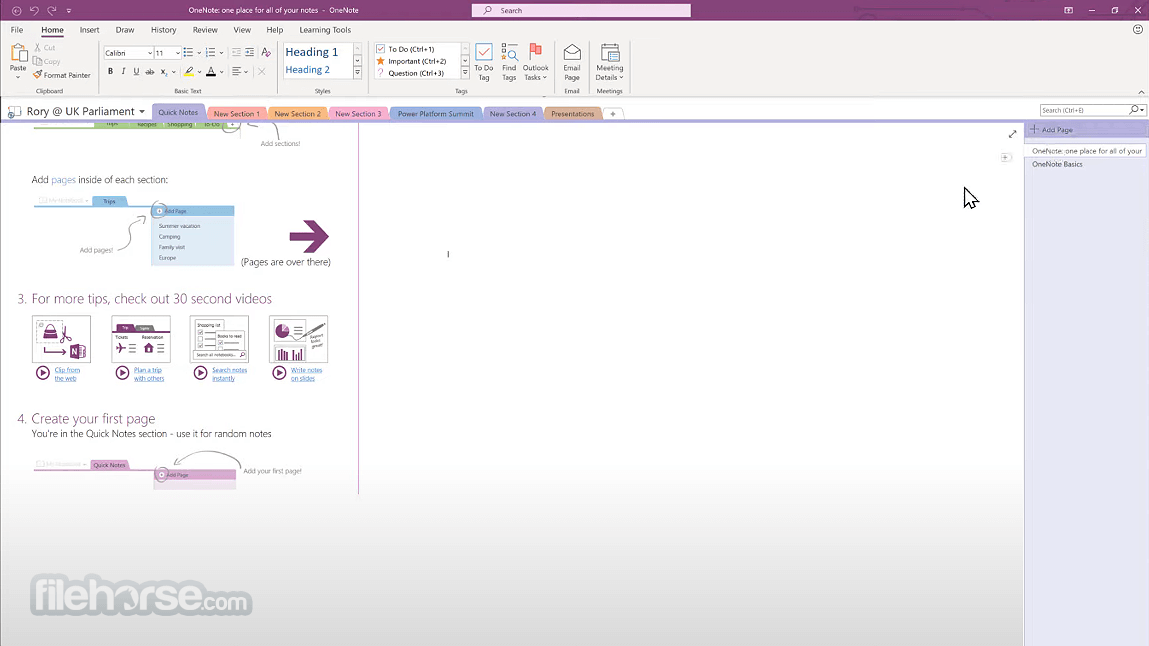Apply the Heading 2 style
Screen dimensions: 1149x646
pyautogui.click(x=307, y=70)
